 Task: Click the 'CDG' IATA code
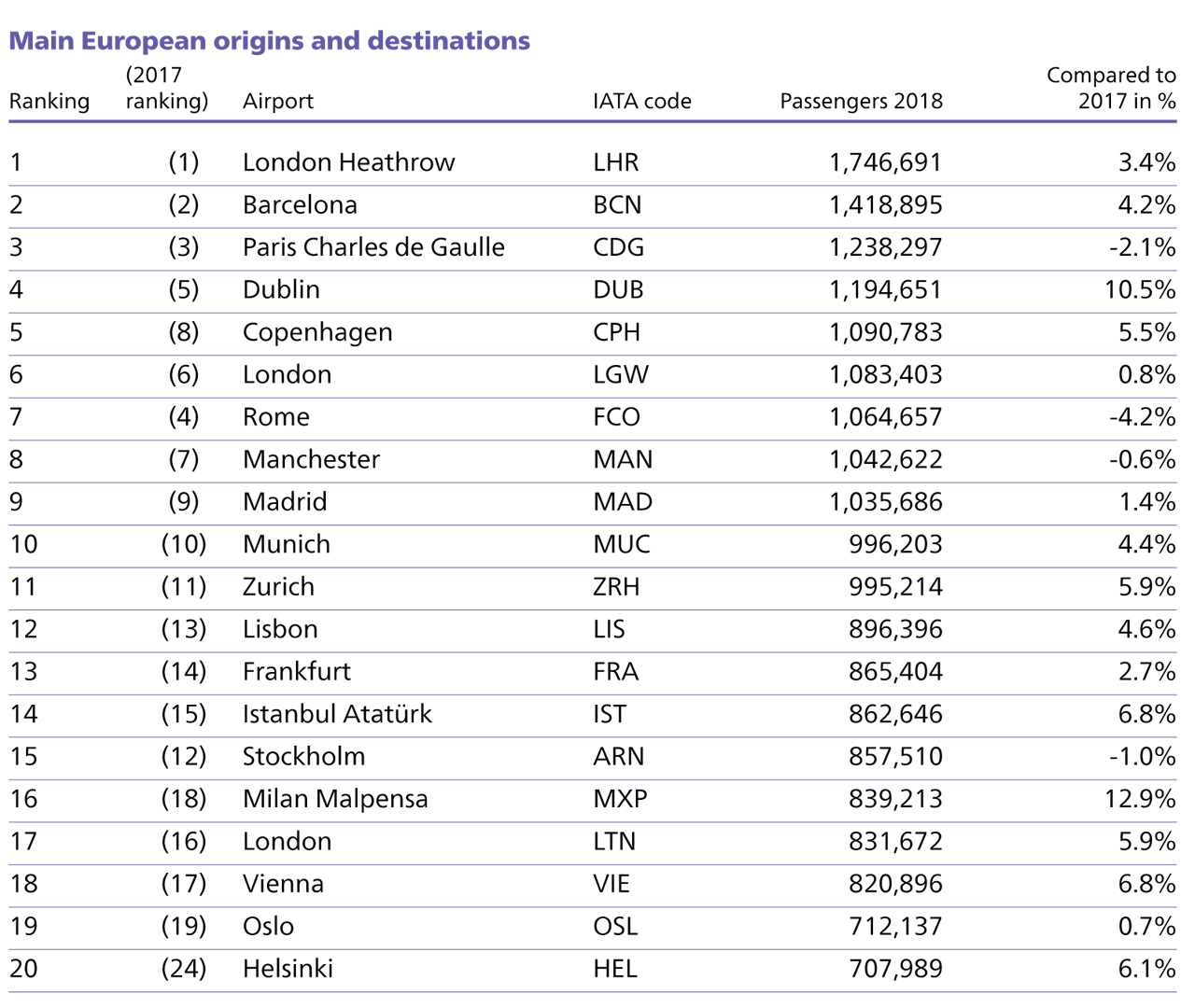click(x=619, y=247)
